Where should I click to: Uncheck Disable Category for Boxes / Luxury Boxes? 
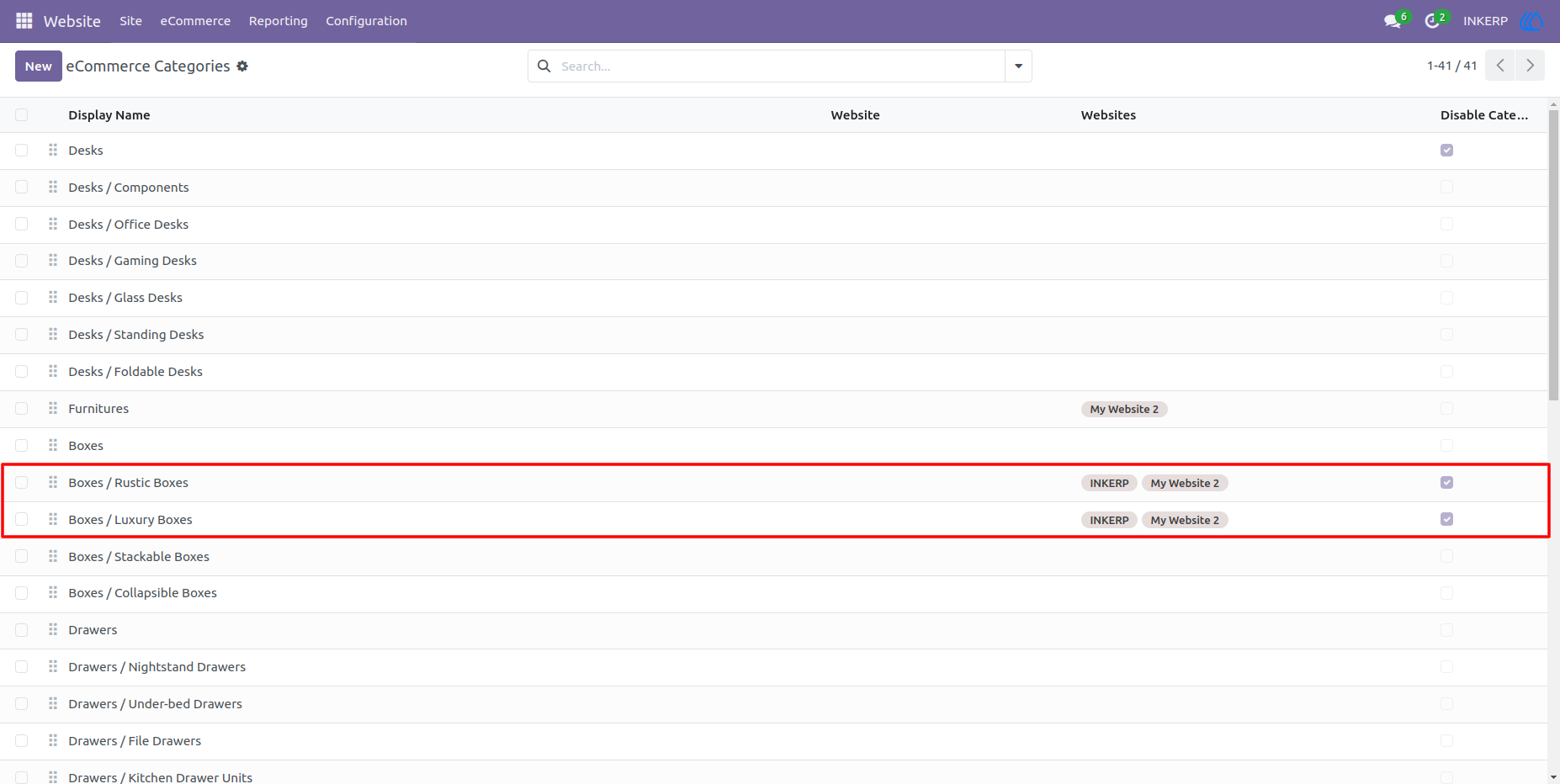pos(1446,519)
